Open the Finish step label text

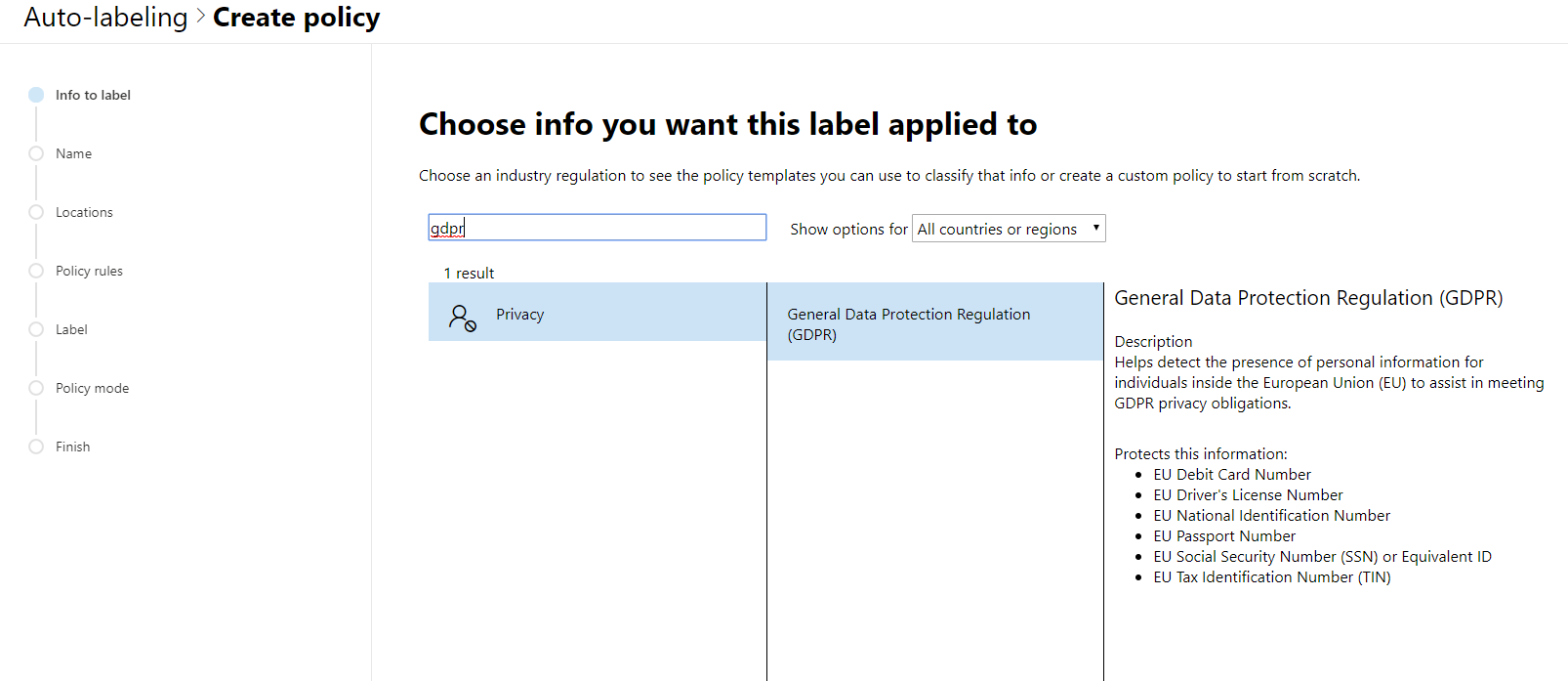72,447
